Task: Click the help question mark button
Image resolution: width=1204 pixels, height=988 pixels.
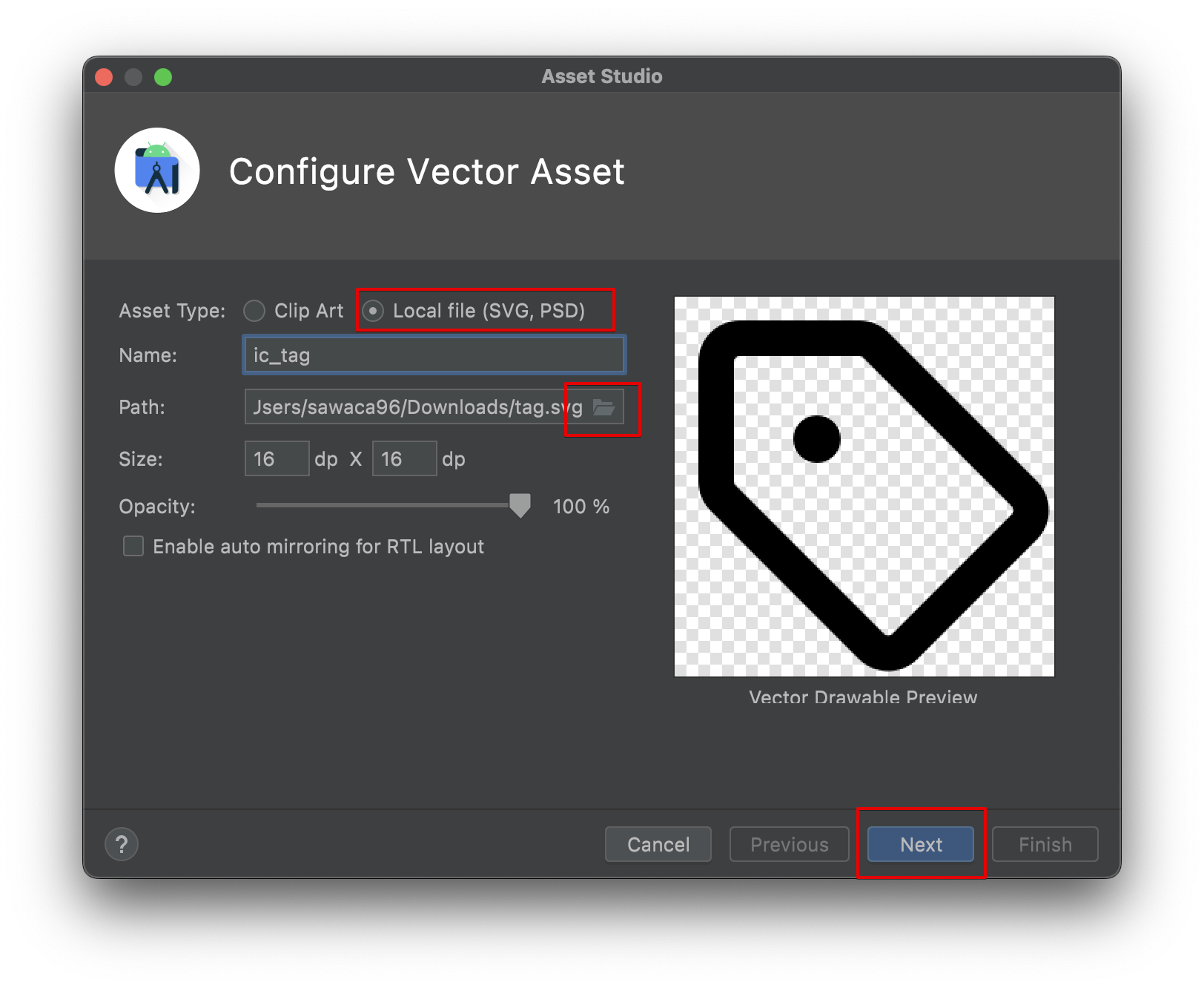Action: pyautogui.click(x=122, y=844)
